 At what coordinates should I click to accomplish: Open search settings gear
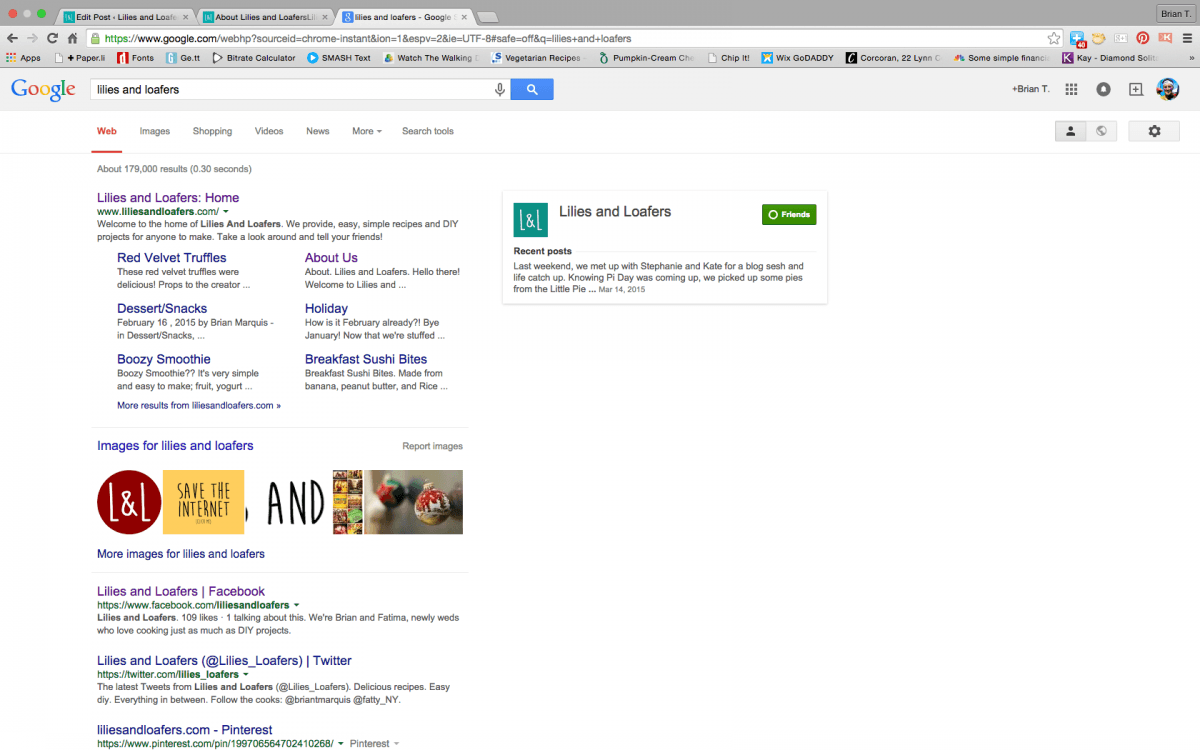[1154, 131]
